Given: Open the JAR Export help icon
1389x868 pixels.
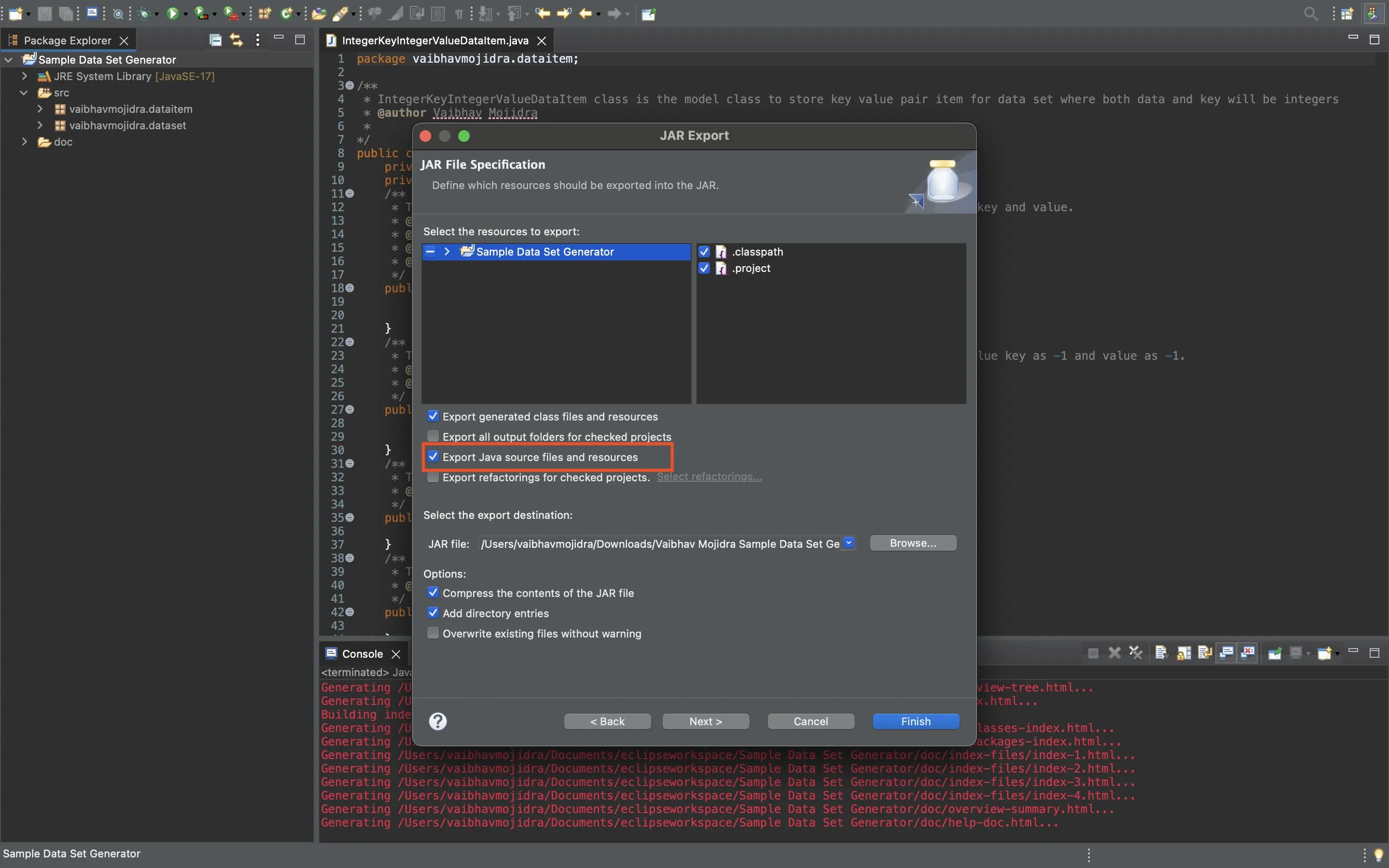Looking at the screenshot, I should (438, 721).
